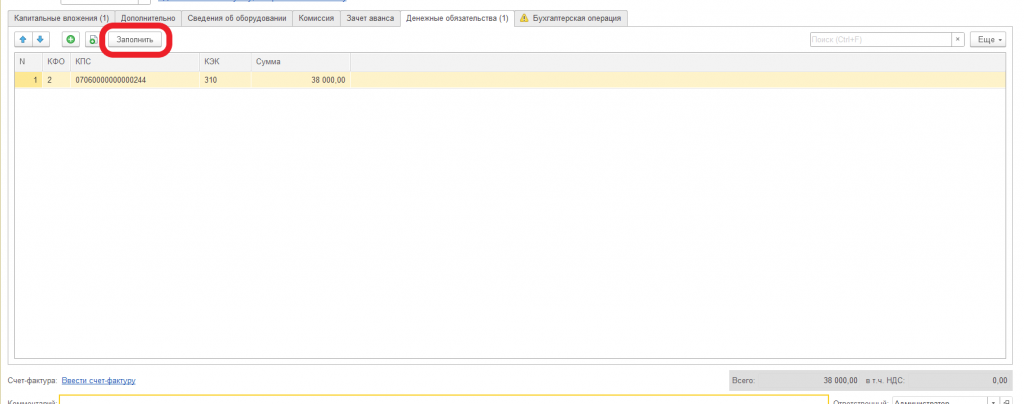Add a new row with green plus
This screenshot has height=404, width=1024.
[71, 40]
